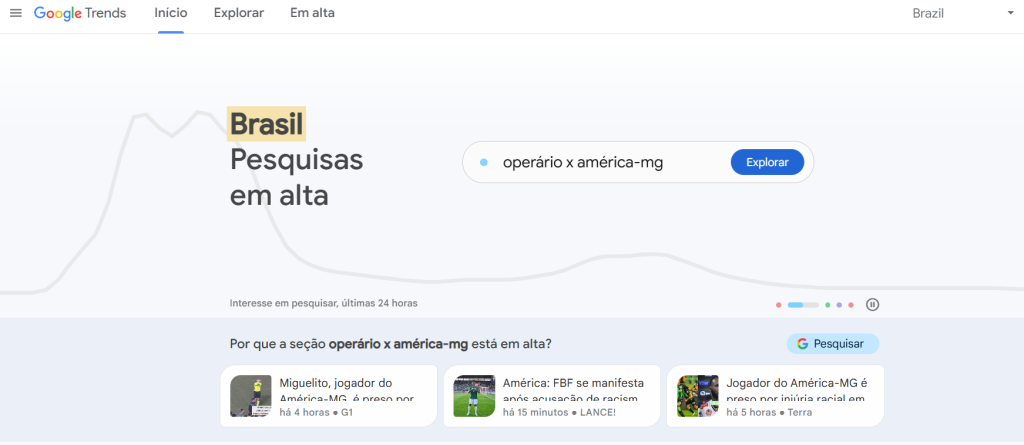Click the highlighted Brasil heading

[x=266, y=124]
